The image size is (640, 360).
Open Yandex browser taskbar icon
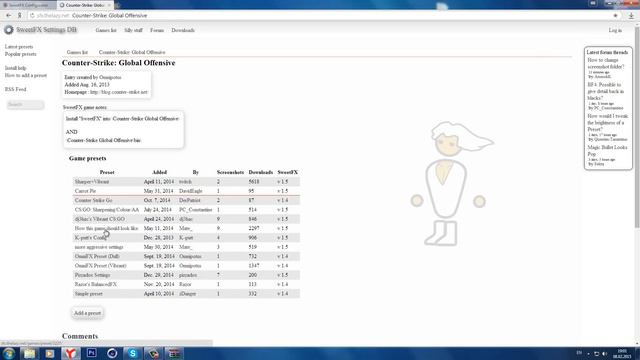[71, 353]
